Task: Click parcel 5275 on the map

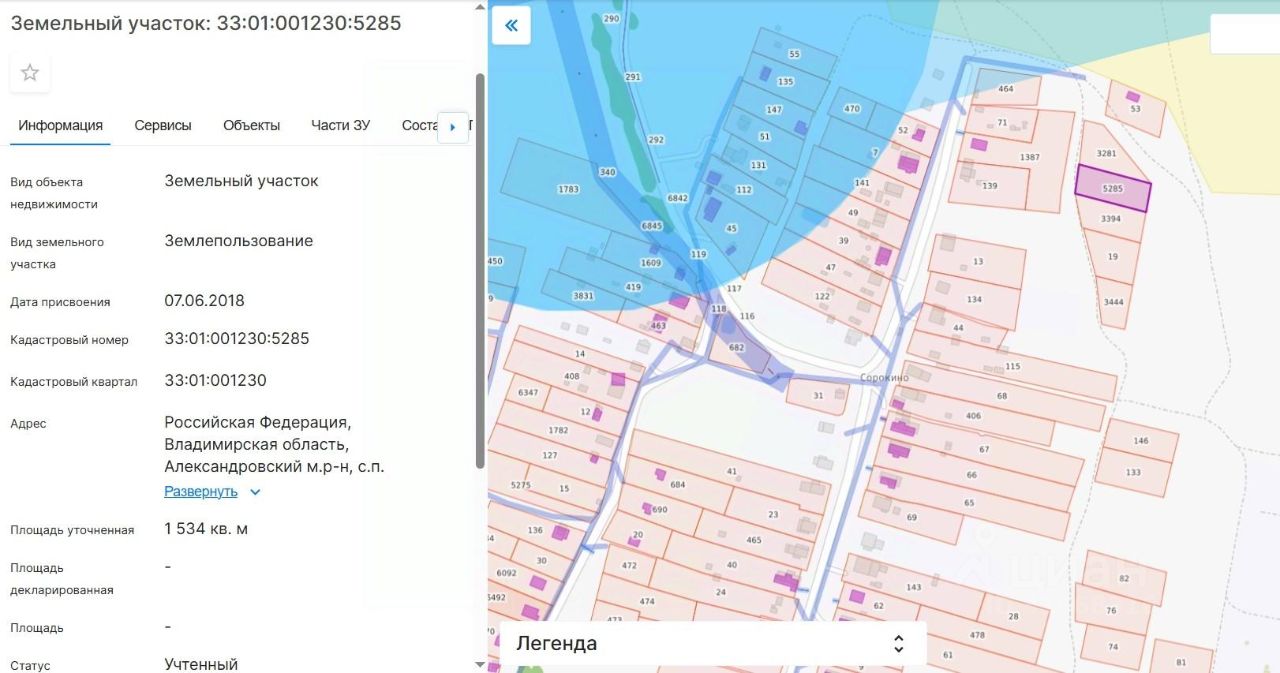Action: [521, 484]
